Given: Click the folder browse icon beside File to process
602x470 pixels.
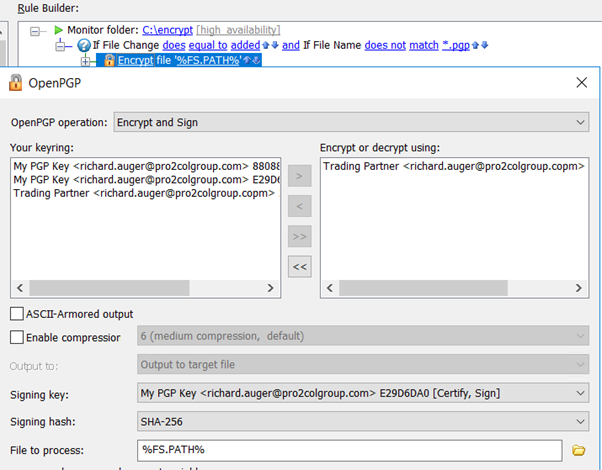Looking at the screenshot, I should click(x=578, y=450).
